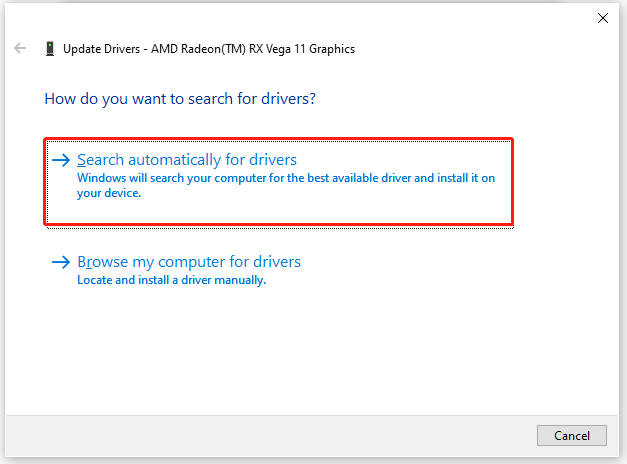Click the arrow icon beside Search automatically
The width and height of the screenshot is (627, 464).
[61, 160]
